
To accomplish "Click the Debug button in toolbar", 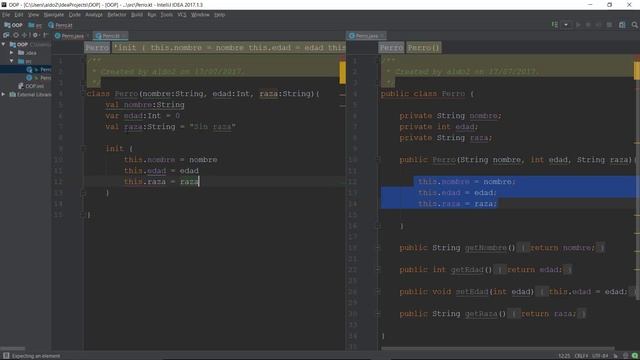I will 588,25.
